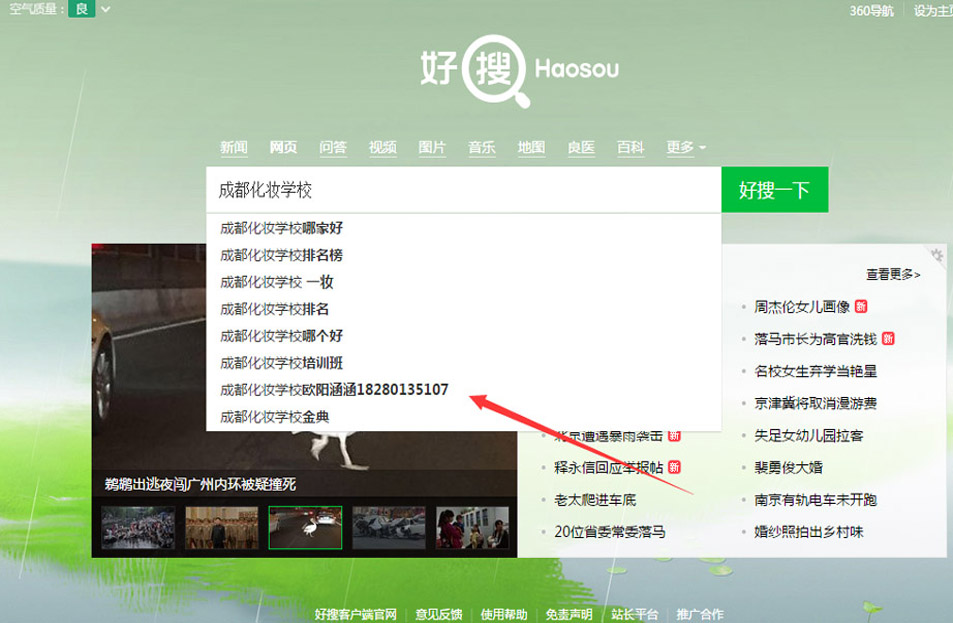Viewport: 953px width, 623px height.
Task: Open the 查看更多 news link
Action: [x=892, y=274]
